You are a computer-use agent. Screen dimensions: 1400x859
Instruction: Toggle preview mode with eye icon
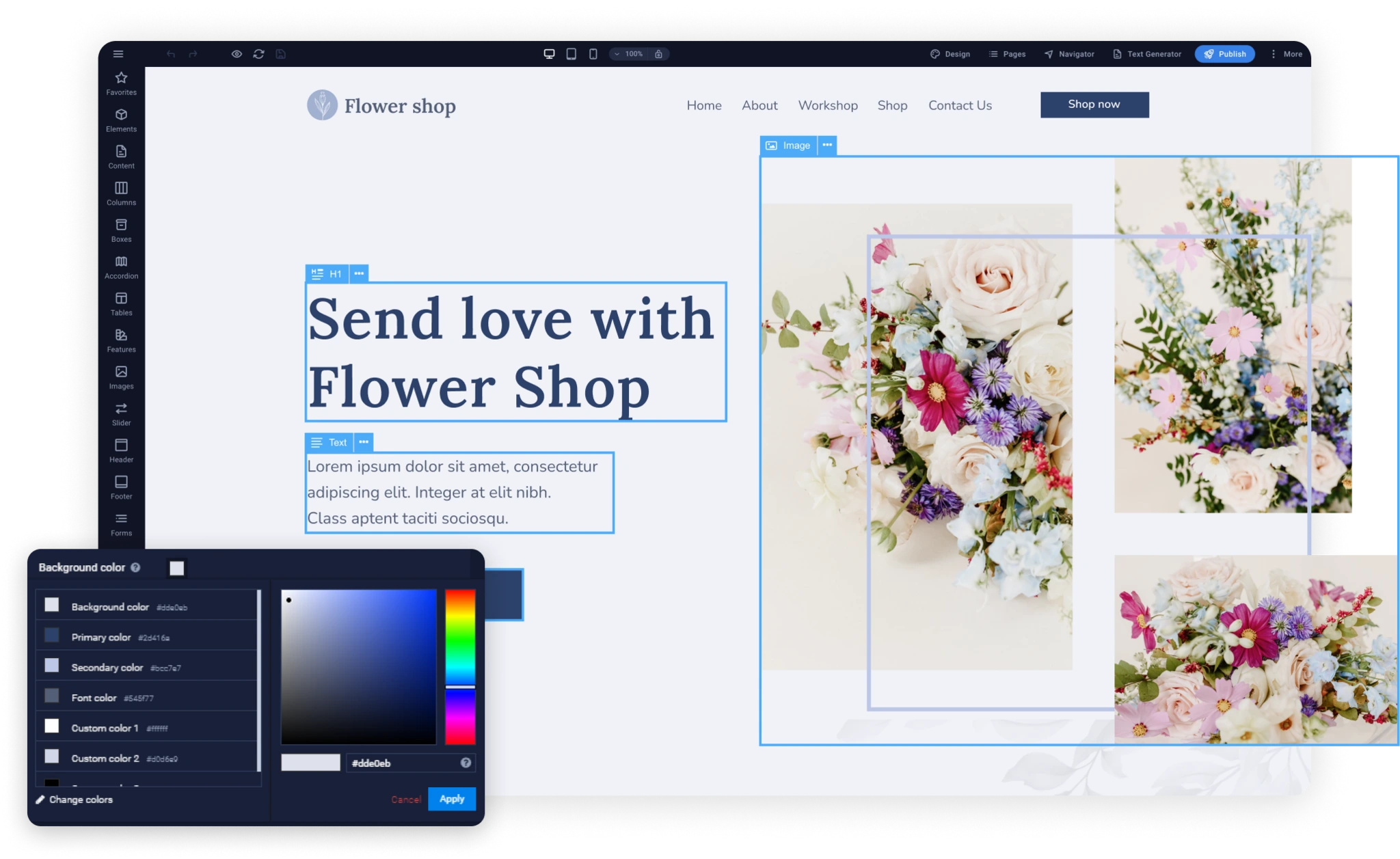click(x=237, y=54)
